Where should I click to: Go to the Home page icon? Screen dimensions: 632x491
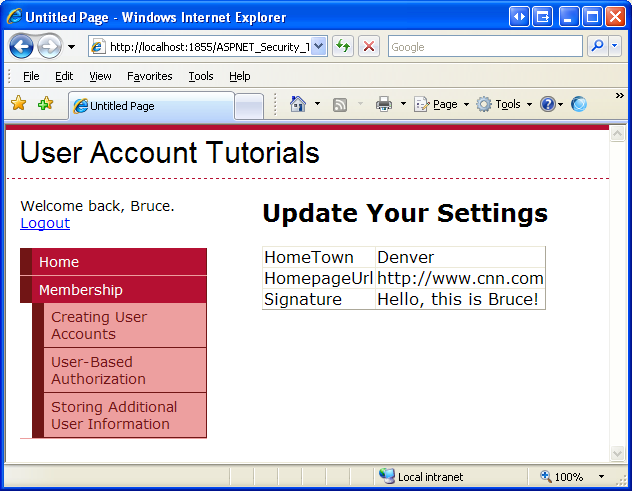tap(297, 104)
